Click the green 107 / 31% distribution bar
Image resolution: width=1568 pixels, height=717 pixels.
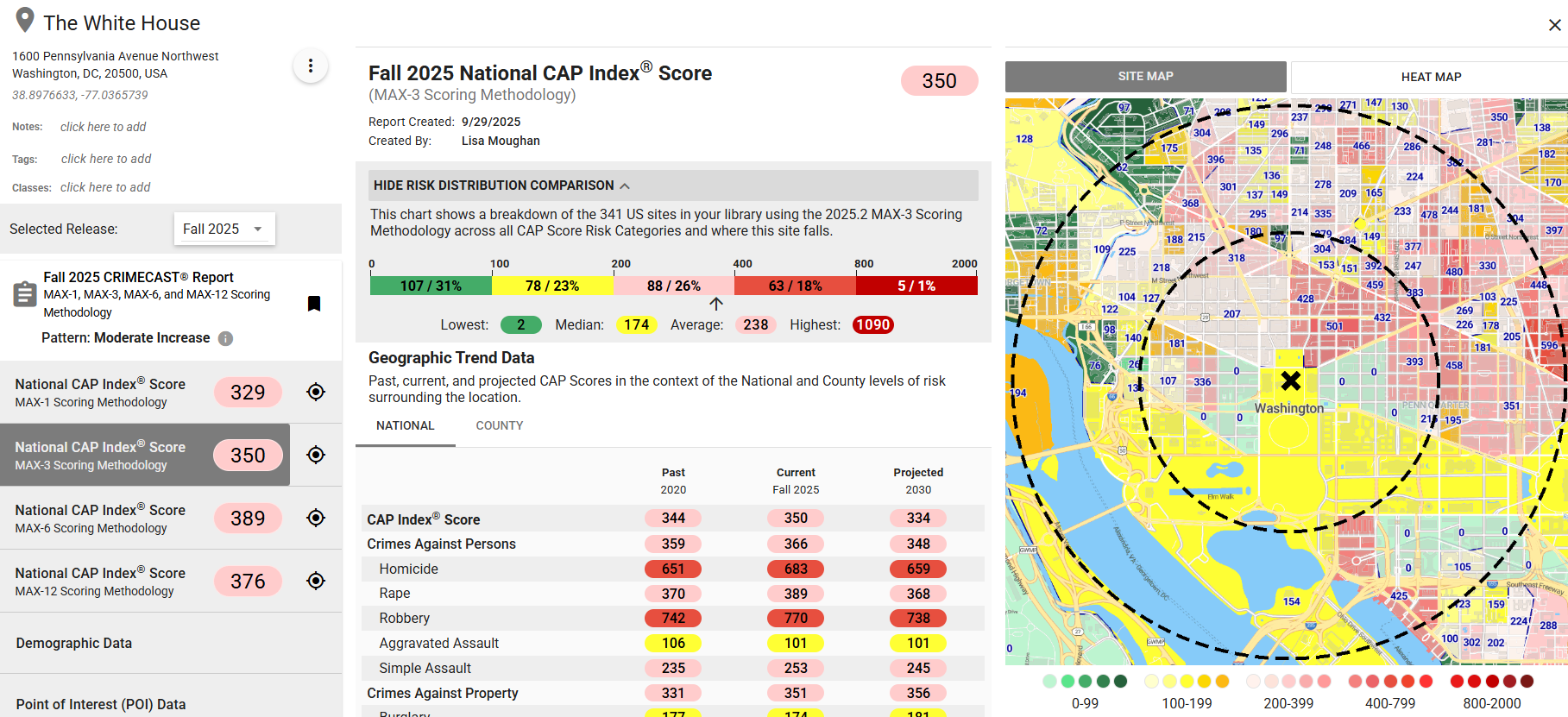(431, 286)
